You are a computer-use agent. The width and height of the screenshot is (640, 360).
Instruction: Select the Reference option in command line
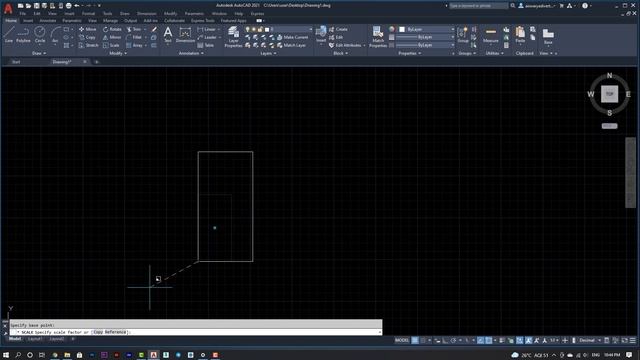[x=115, y=332]
